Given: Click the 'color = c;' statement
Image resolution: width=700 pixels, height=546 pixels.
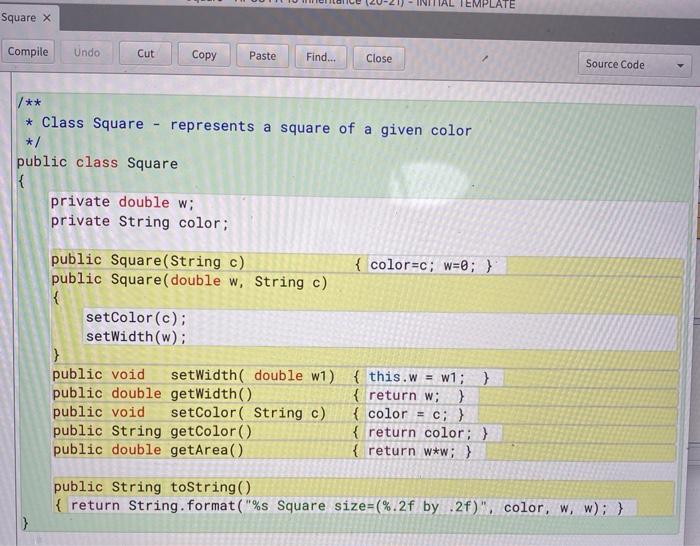Looking at the screenshot, I should pyautogui.click(x=407, y=415).
